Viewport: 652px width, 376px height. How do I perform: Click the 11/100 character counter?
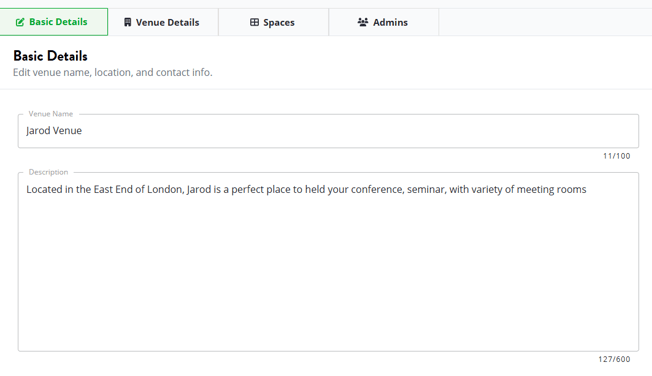(617, 156)
